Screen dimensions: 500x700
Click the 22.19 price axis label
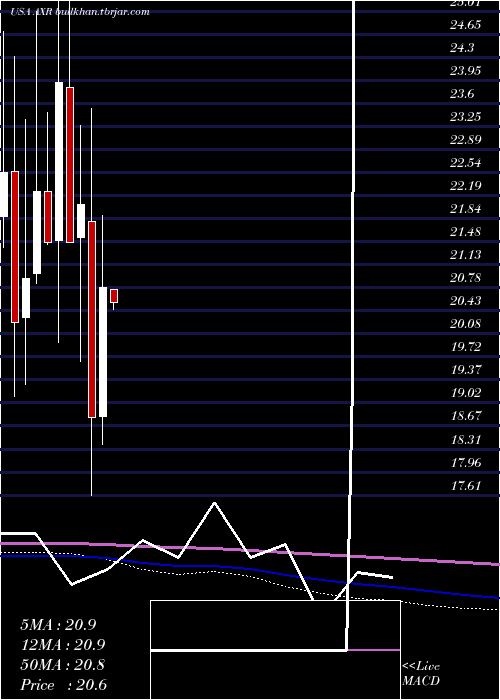click(x=466, y=186)
